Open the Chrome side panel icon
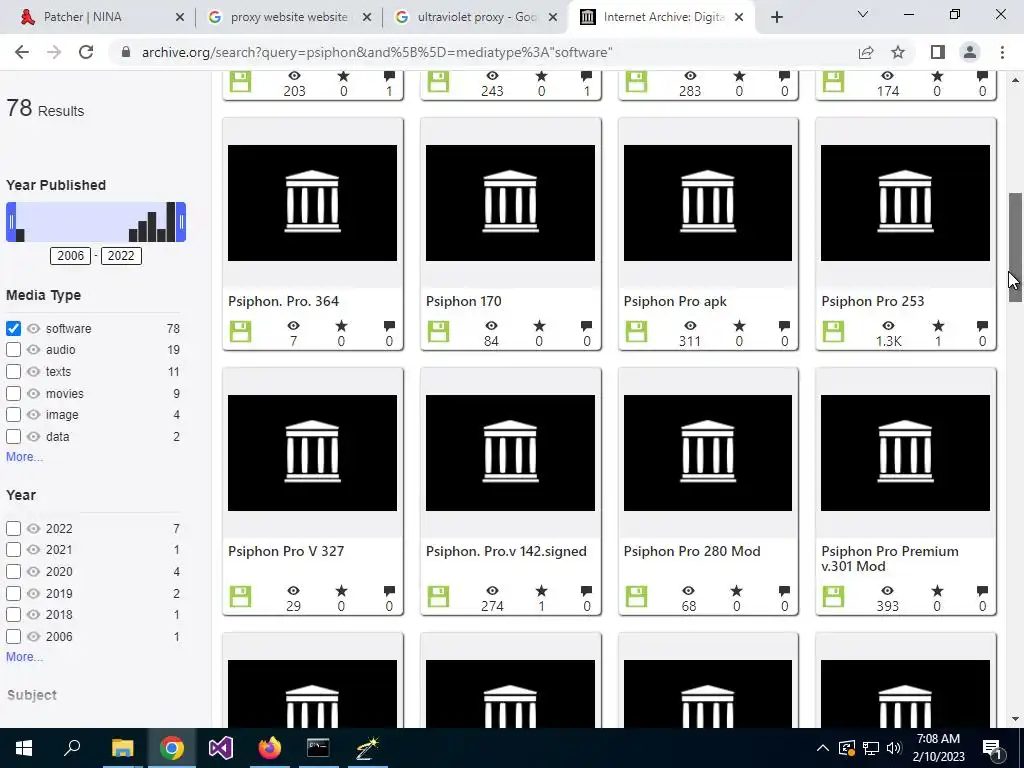This screenshot has height=768, width=1024. point(938,52)
